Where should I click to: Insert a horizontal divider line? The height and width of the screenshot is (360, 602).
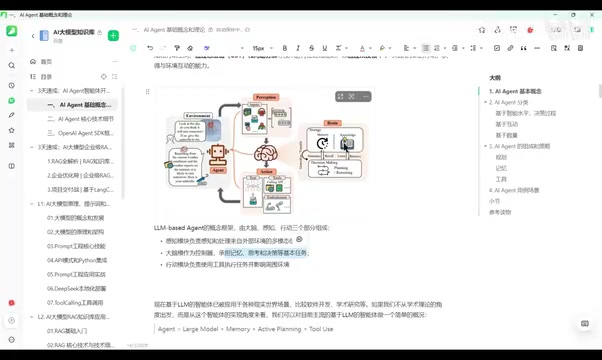click(537, 48)
